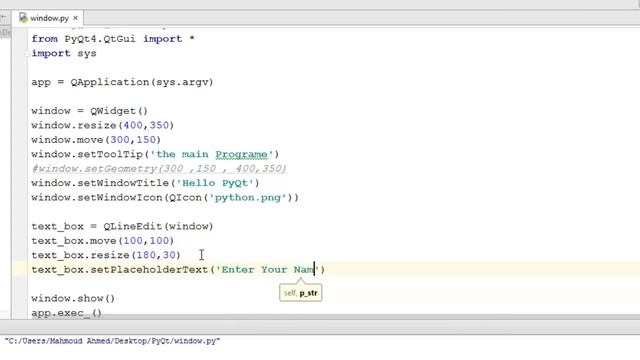Click 'text_box = QLineEdit(window)' line
Screen dimensions: 640x360
122,226
